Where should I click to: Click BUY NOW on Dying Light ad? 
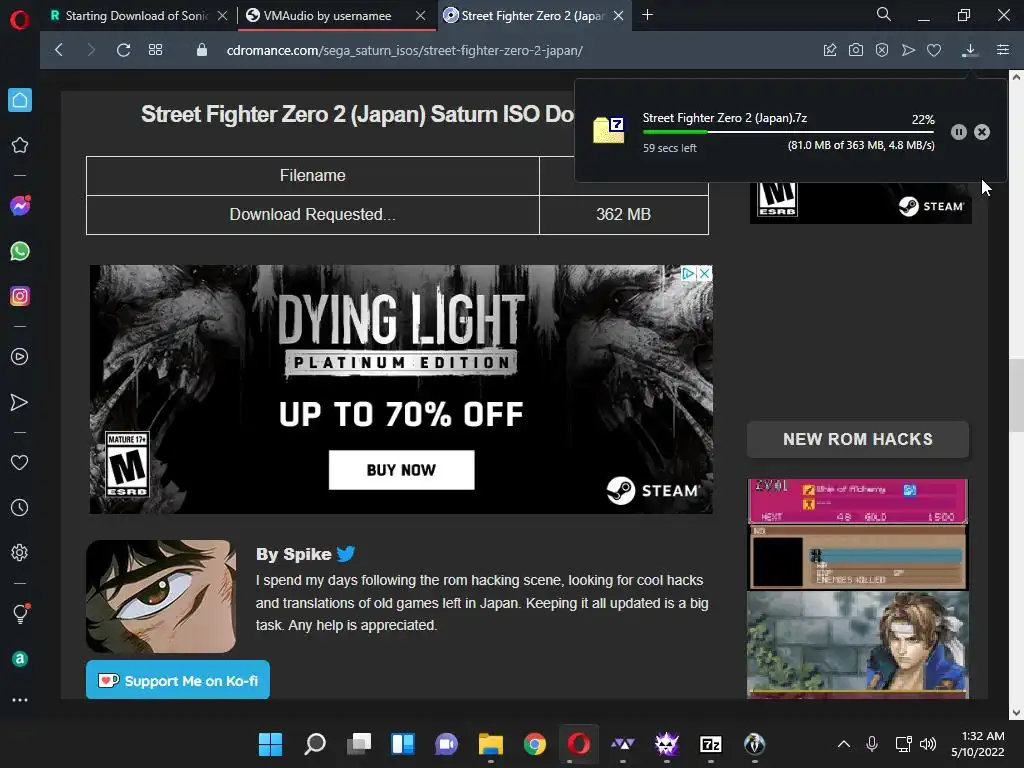[401, 470]
